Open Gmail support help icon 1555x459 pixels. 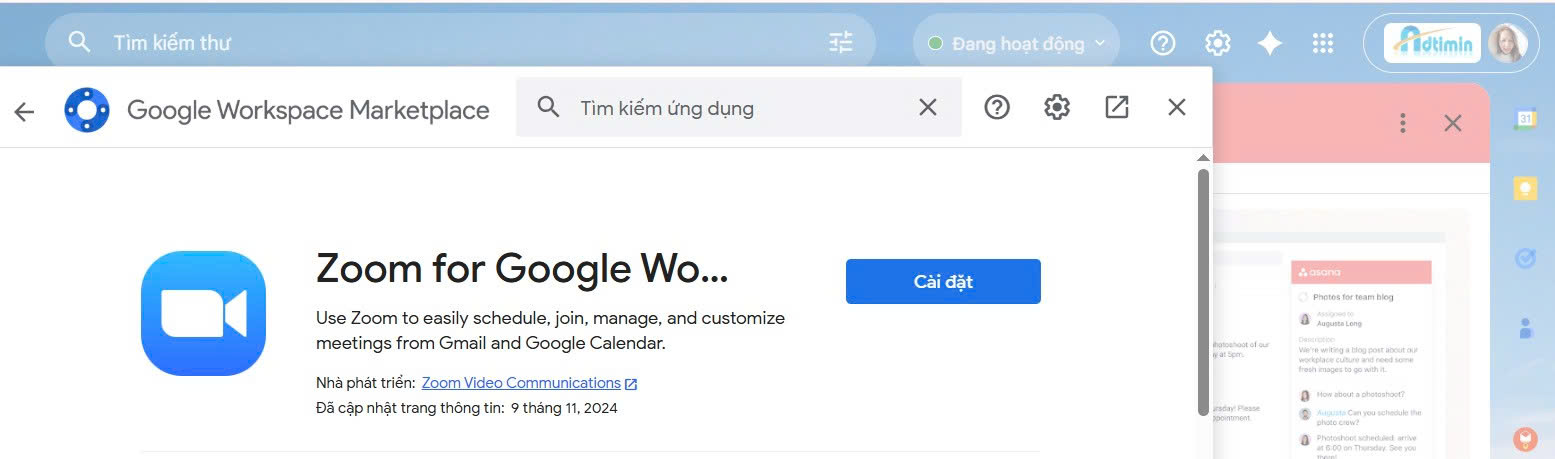1162,44
